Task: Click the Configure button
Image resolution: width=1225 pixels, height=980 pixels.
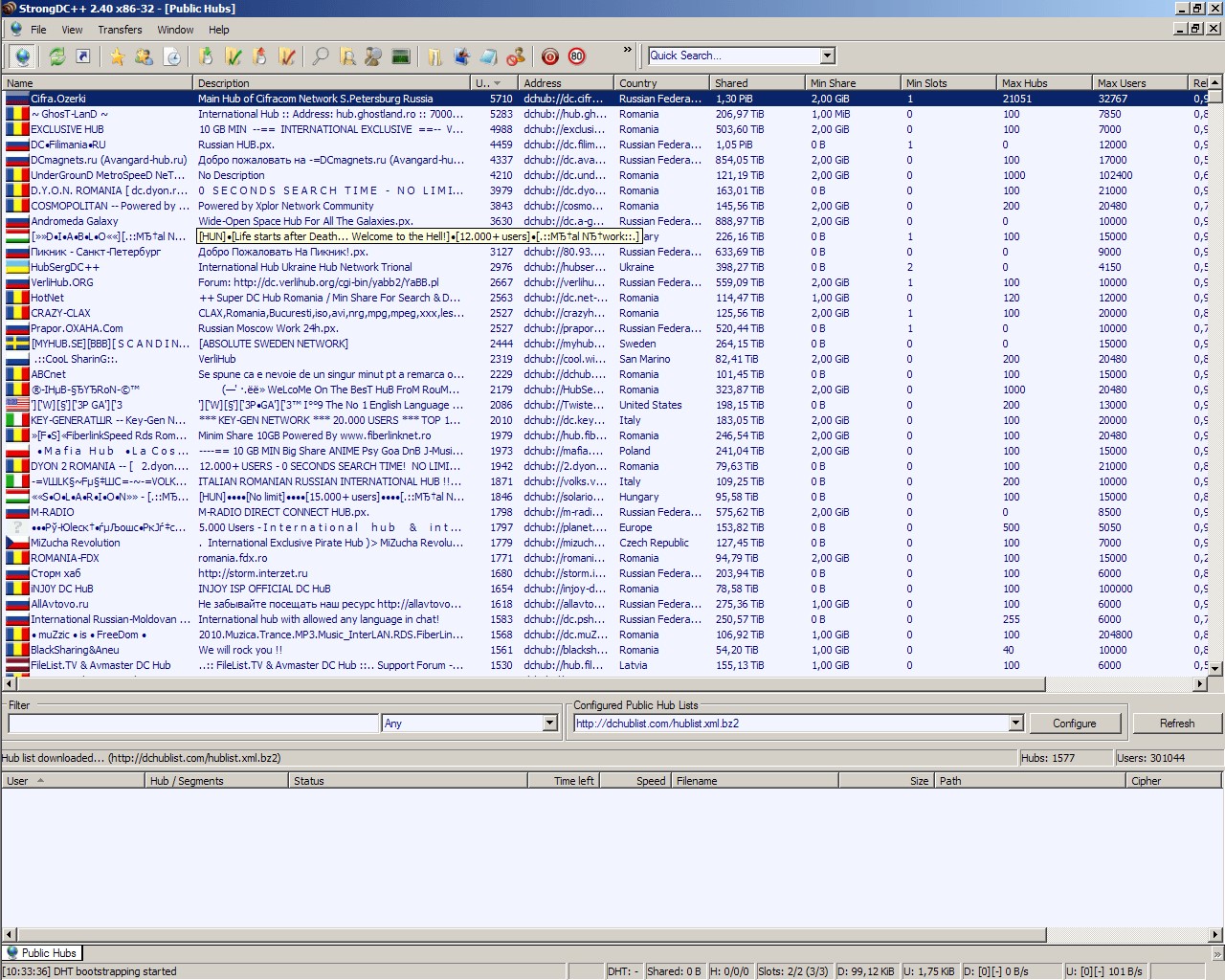Action: [1074, 724]
